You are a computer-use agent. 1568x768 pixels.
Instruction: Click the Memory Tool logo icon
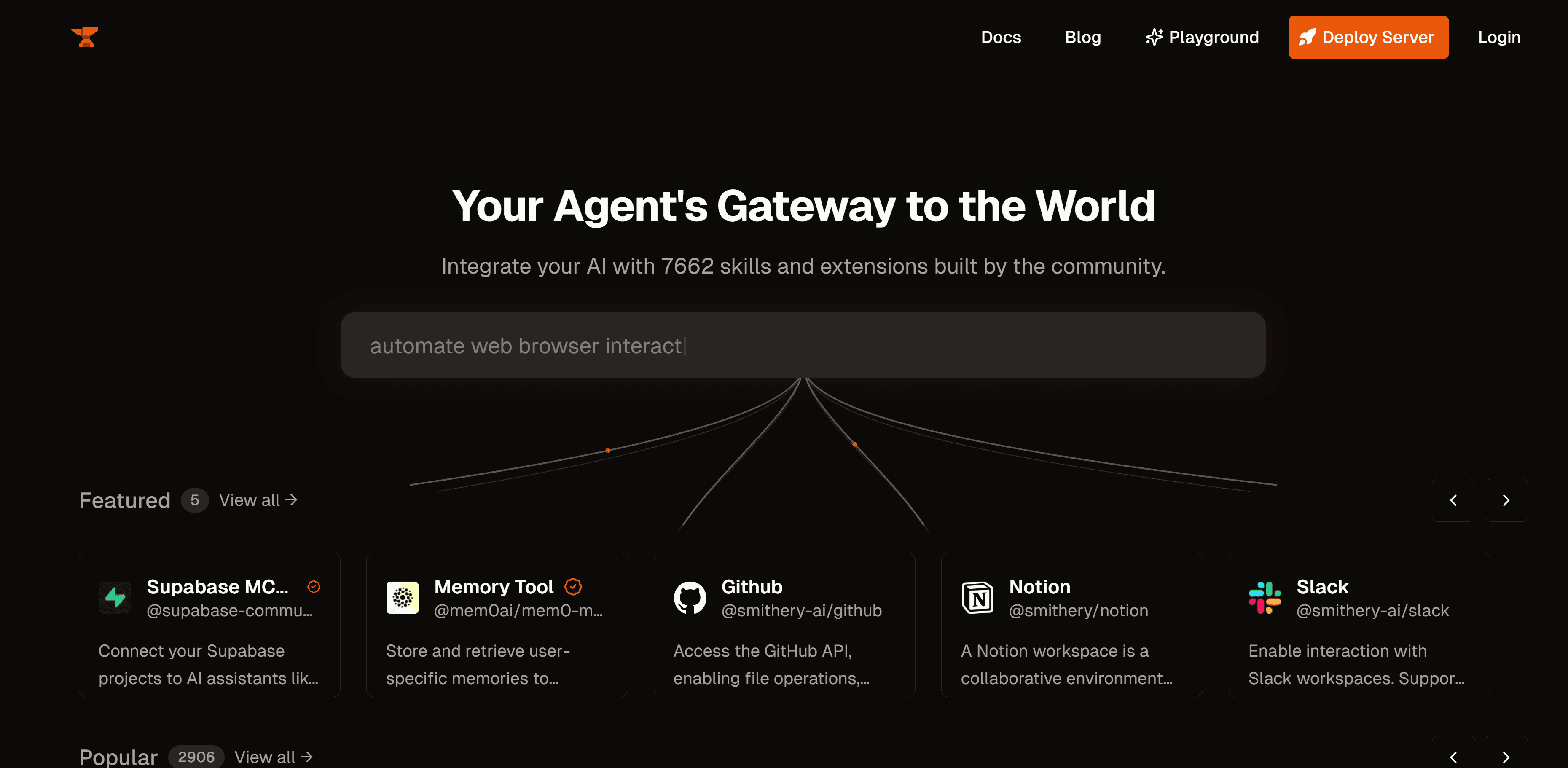coord(403,598)
